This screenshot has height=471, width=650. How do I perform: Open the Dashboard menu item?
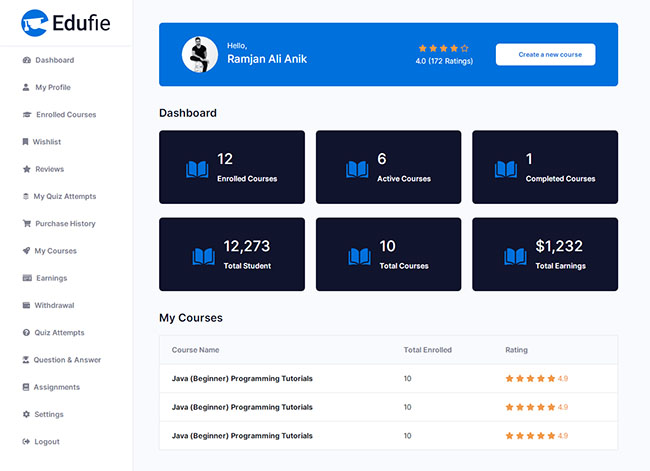click(54, 60)
